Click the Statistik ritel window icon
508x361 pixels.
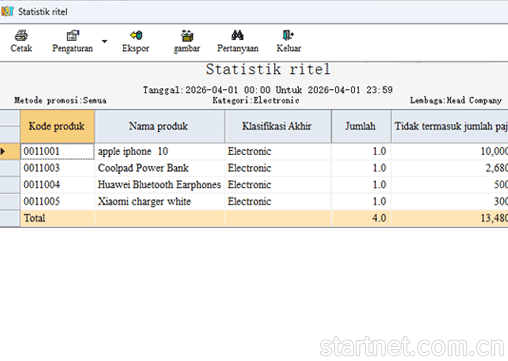point(7,11)
